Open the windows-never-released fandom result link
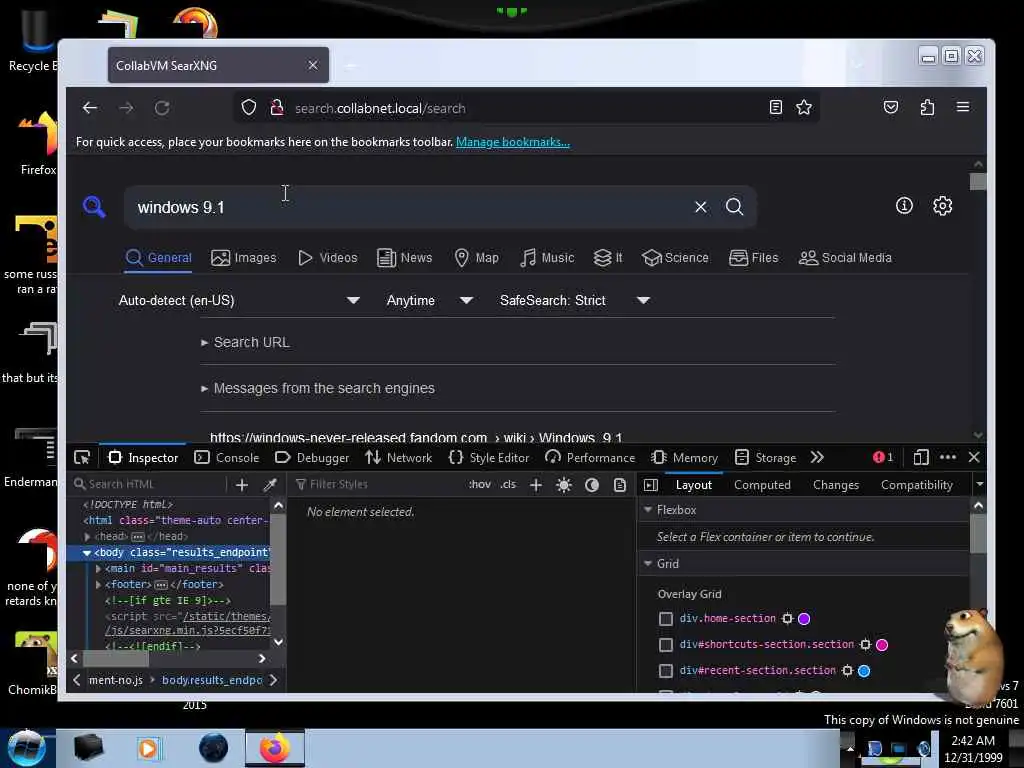The height and width of the screenshot is (768, 1024). point(416,437)
